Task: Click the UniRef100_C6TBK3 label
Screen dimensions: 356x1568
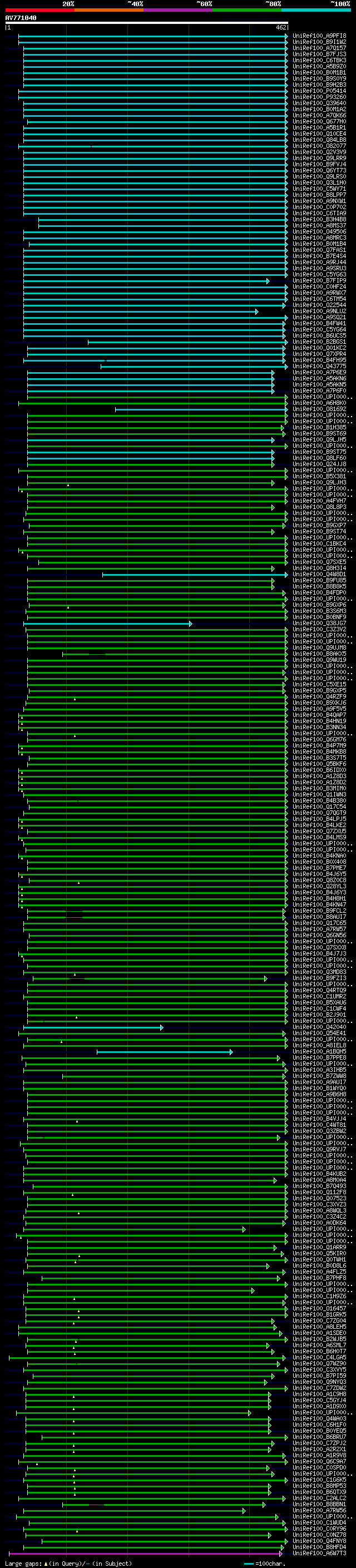Action: pos(319,60)
